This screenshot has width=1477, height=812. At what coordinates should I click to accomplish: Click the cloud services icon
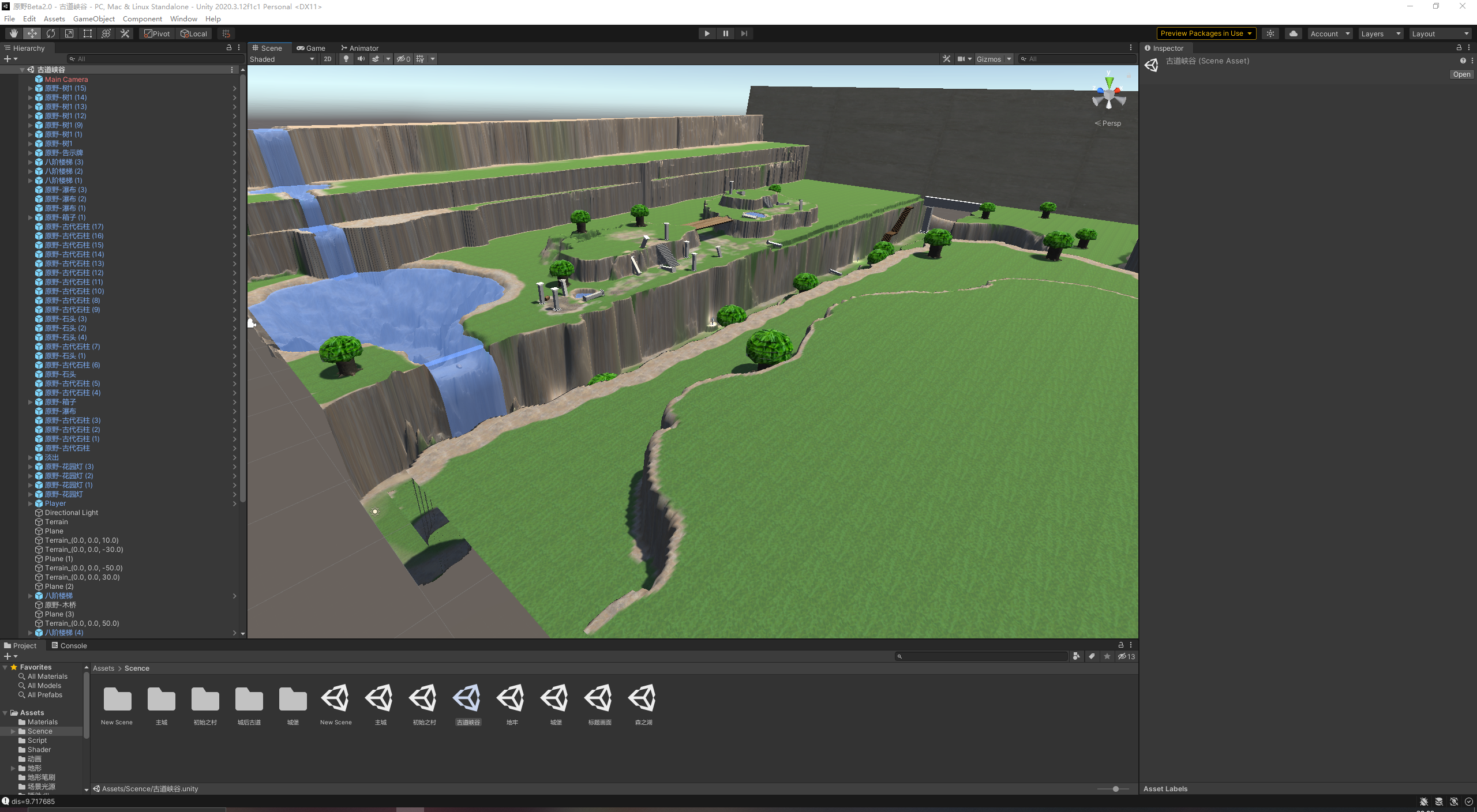click(x=1294, y=33)
